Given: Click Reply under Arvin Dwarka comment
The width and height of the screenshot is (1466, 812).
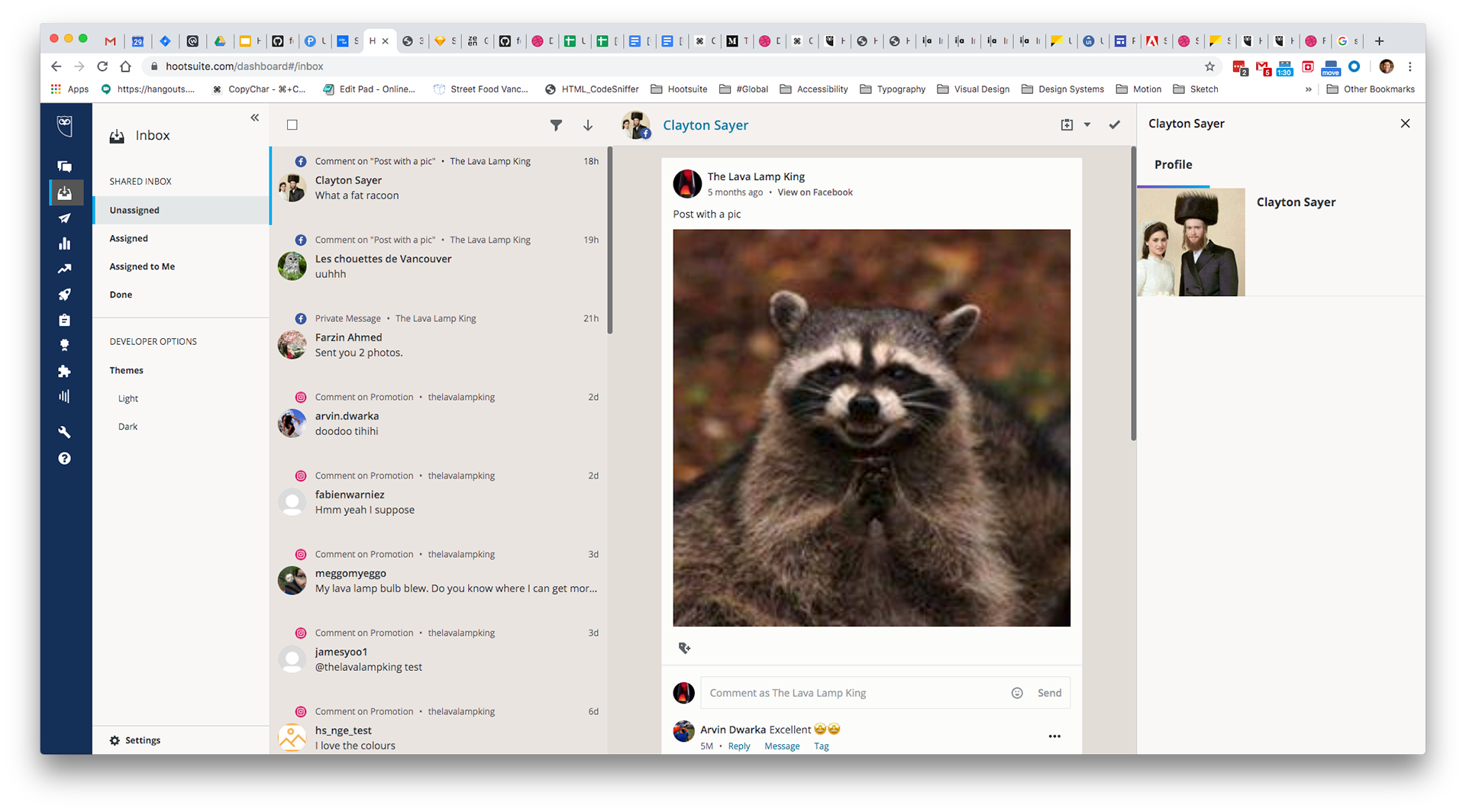Looking at the screenshot, I should click(739, 746).
